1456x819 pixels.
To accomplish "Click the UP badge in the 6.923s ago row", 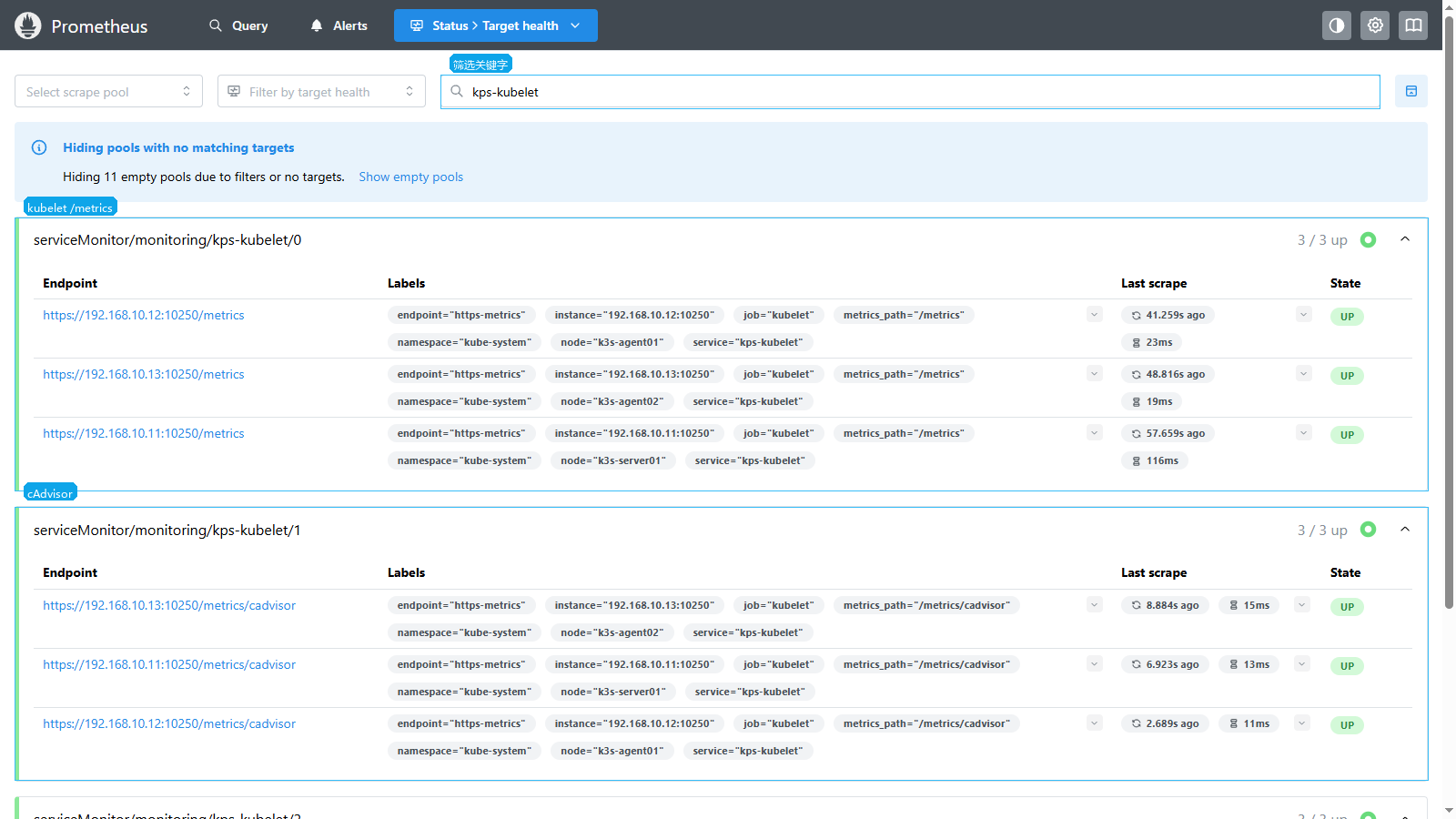I will (x=1347, y=666).
